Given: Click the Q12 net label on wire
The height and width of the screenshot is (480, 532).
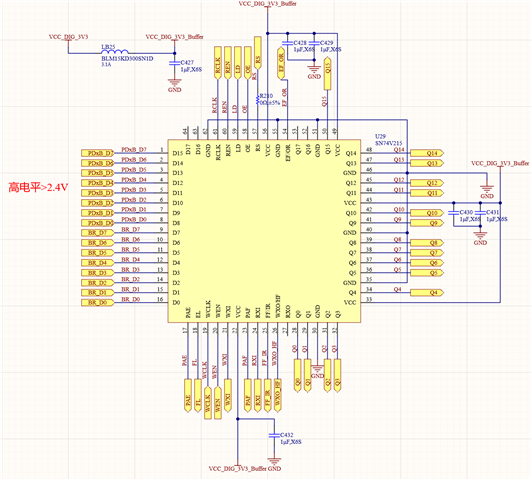Looking at the screenshot, I should point(399,179).
